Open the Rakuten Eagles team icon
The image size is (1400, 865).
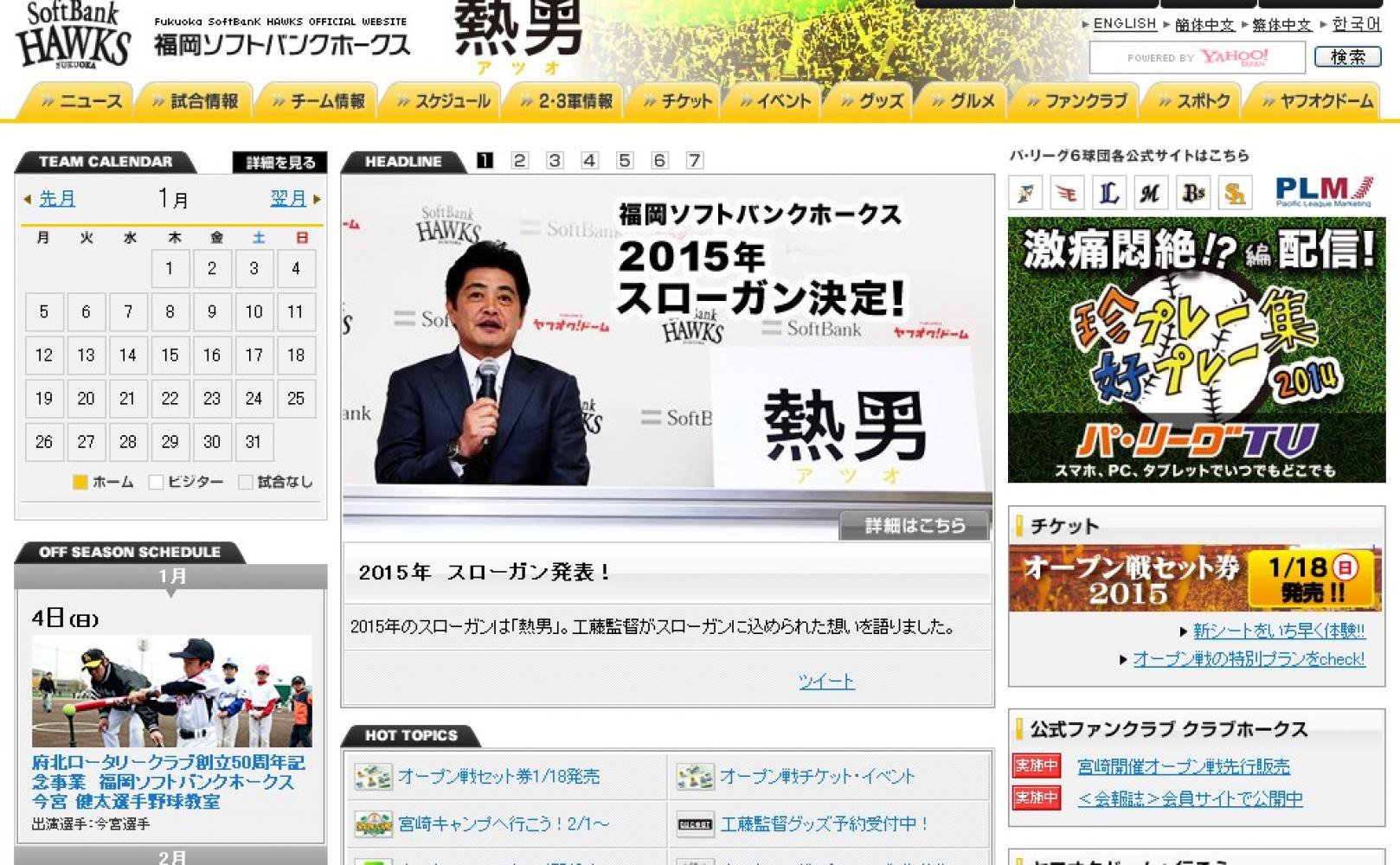(x=1067, y=193)
